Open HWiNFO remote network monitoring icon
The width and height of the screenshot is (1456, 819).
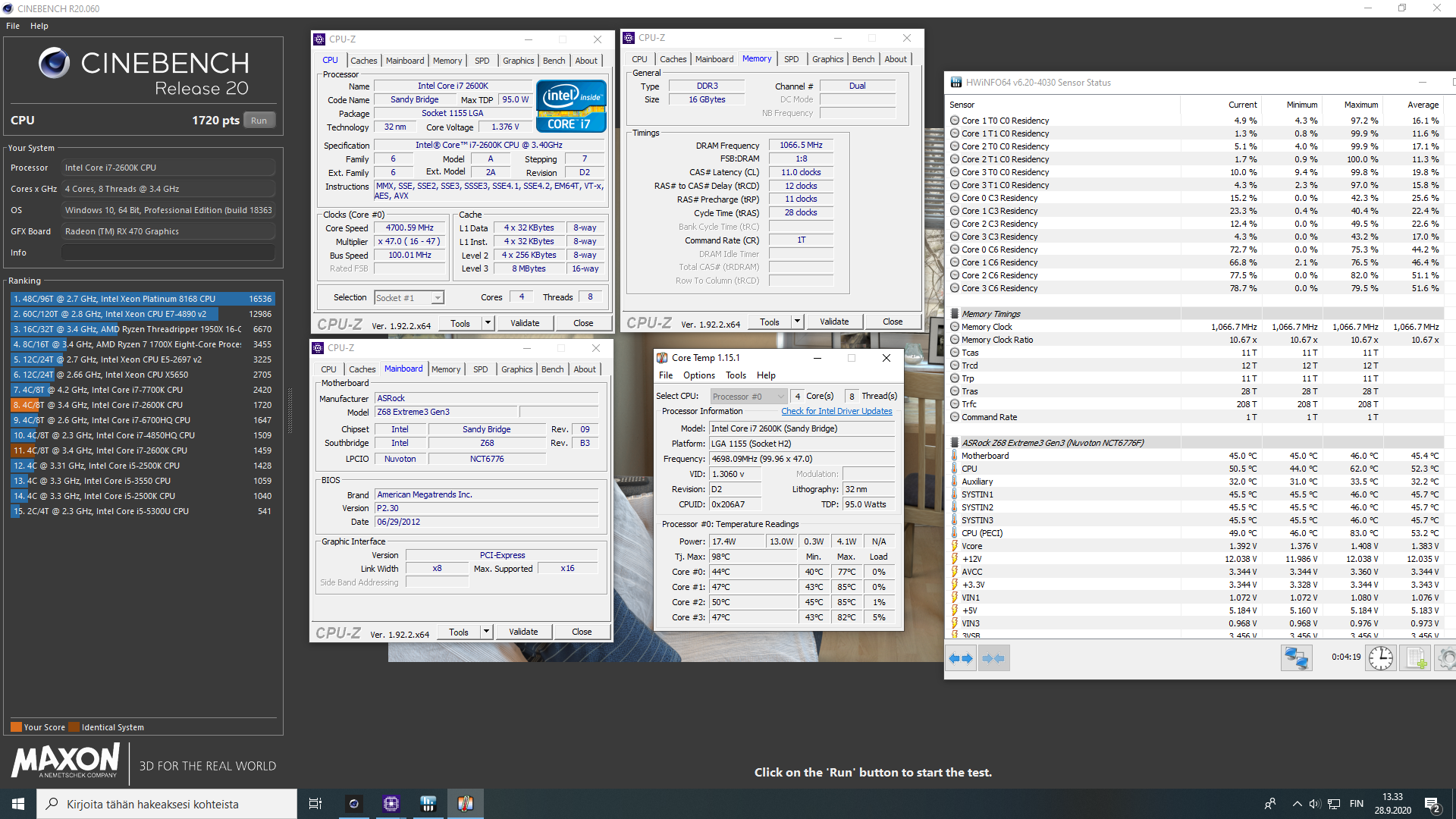coord(1296,657)
